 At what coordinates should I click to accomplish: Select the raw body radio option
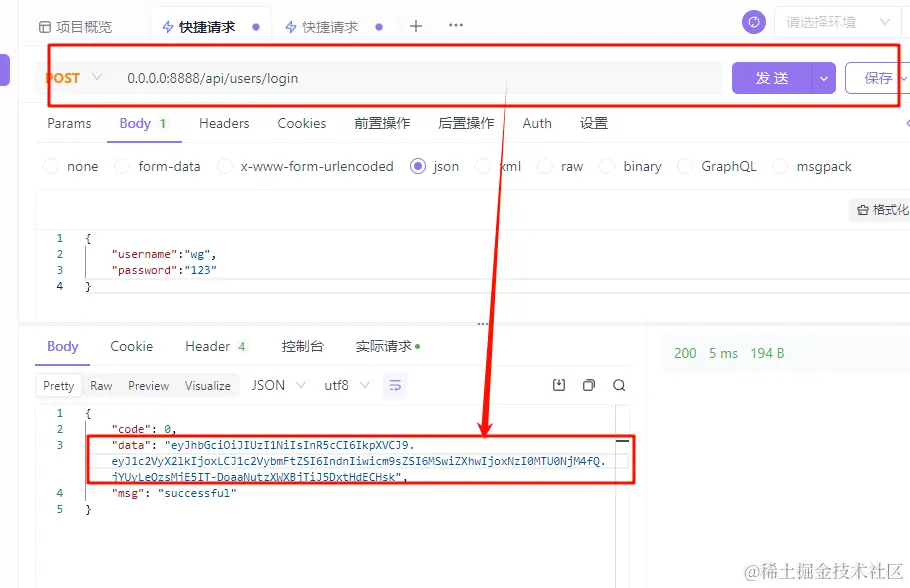(545, 167)
